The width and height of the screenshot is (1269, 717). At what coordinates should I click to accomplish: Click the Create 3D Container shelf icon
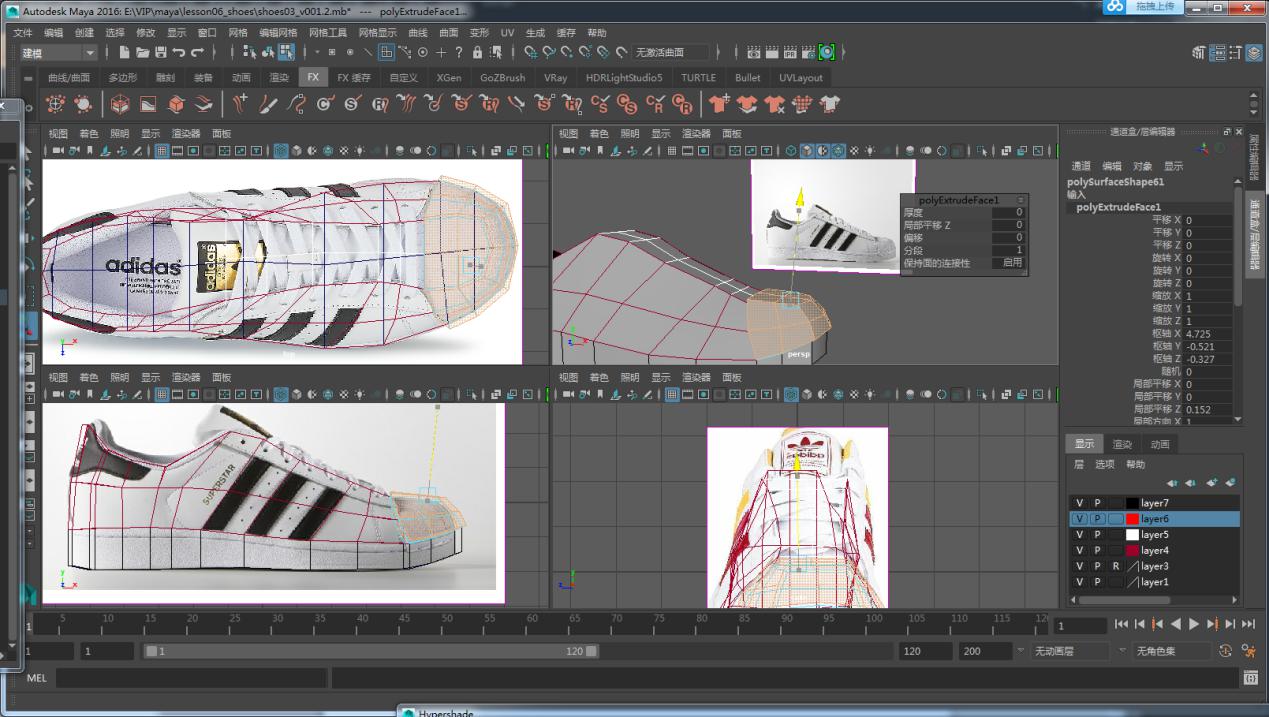(x=119, y=103)
